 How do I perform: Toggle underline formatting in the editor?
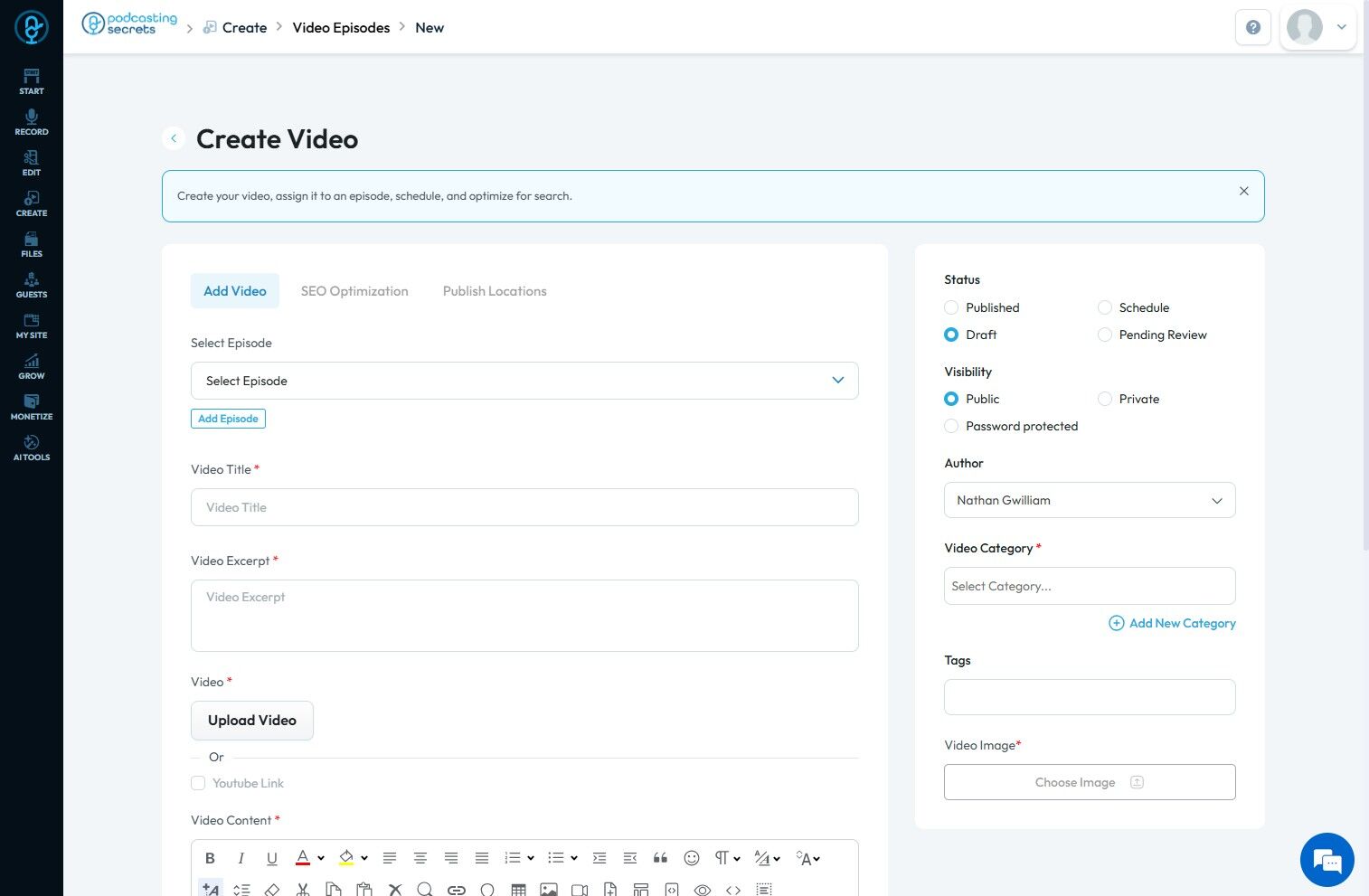(x=271, y=858)
